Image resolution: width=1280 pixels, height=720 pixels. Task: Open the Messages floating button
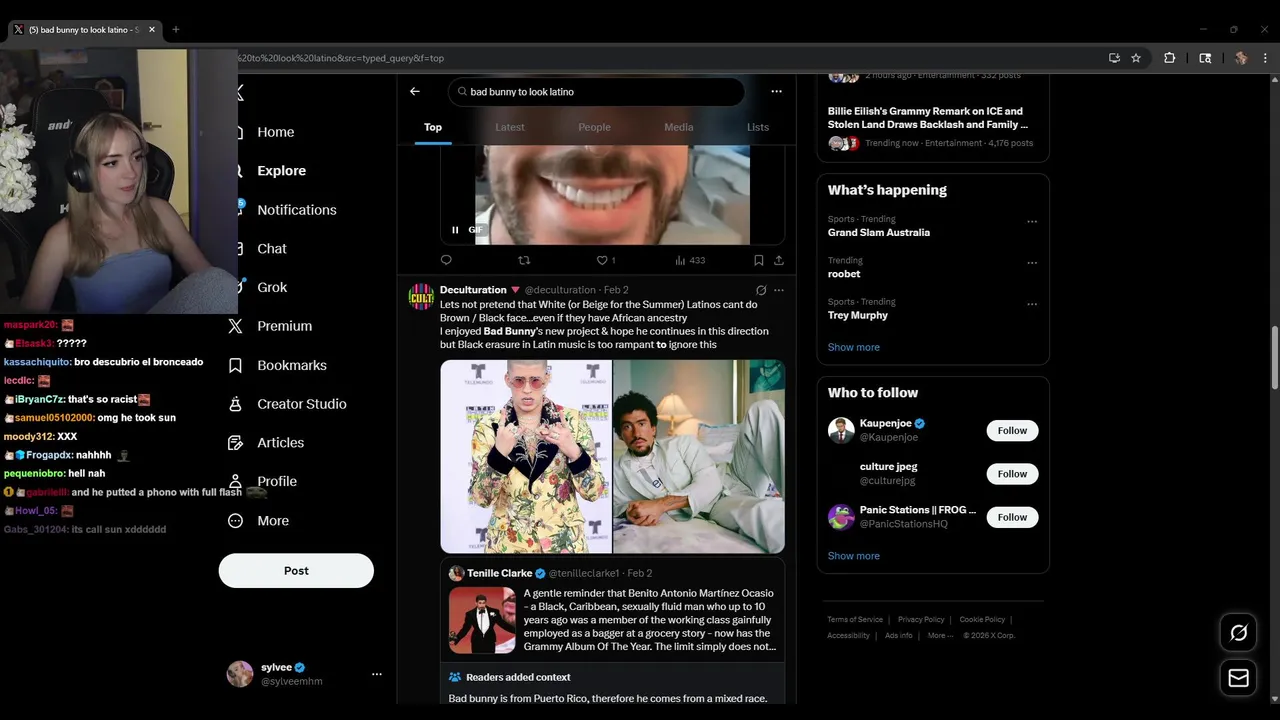pos(1238,678)
